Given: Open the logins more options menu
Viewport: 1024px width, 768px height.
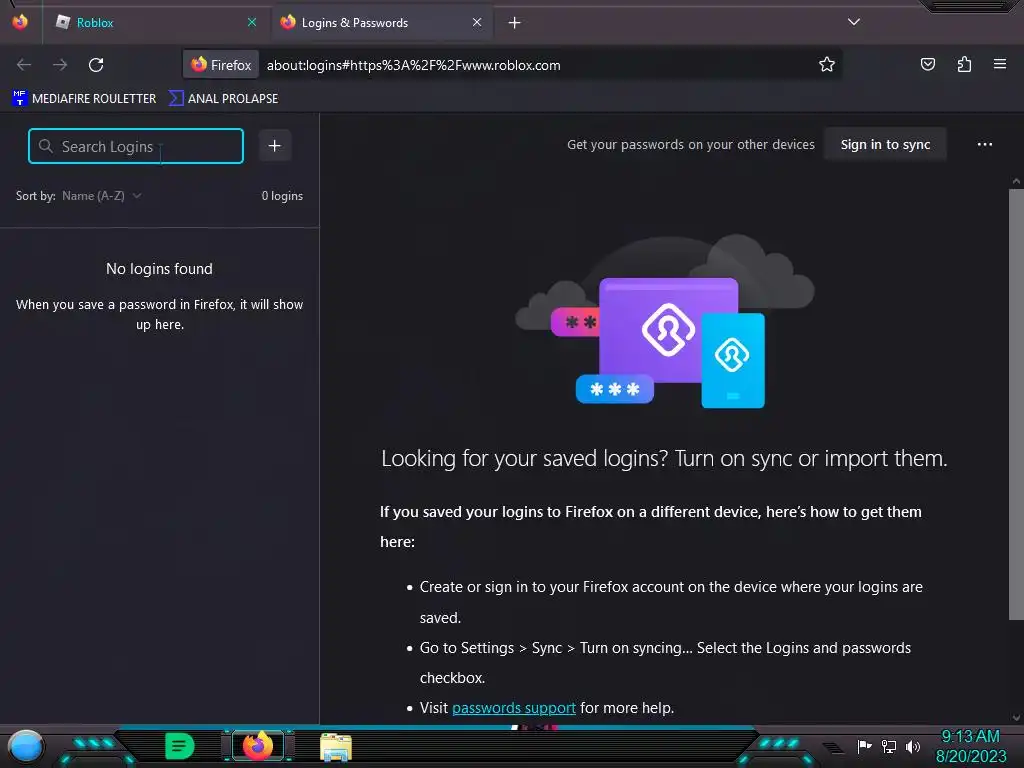Looking at the screenshot, I should pos(985,144).
